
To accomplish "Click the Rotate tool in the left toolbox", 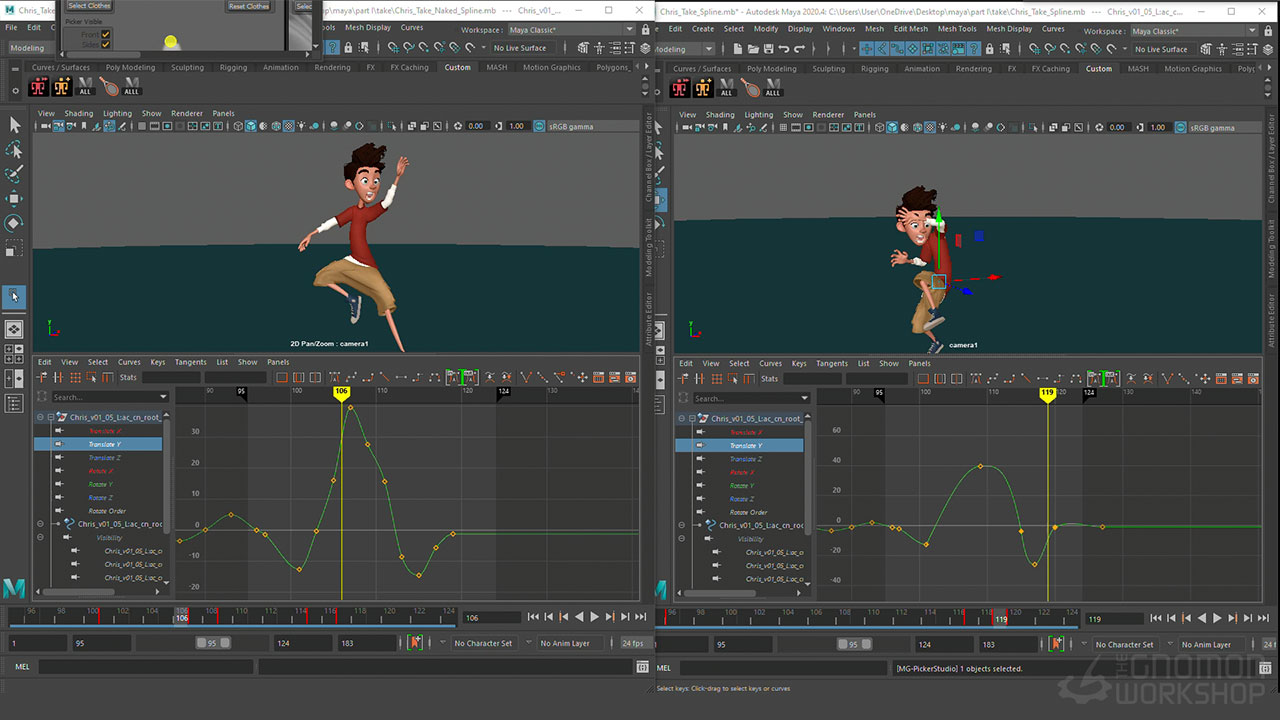I will click(14, 223).
